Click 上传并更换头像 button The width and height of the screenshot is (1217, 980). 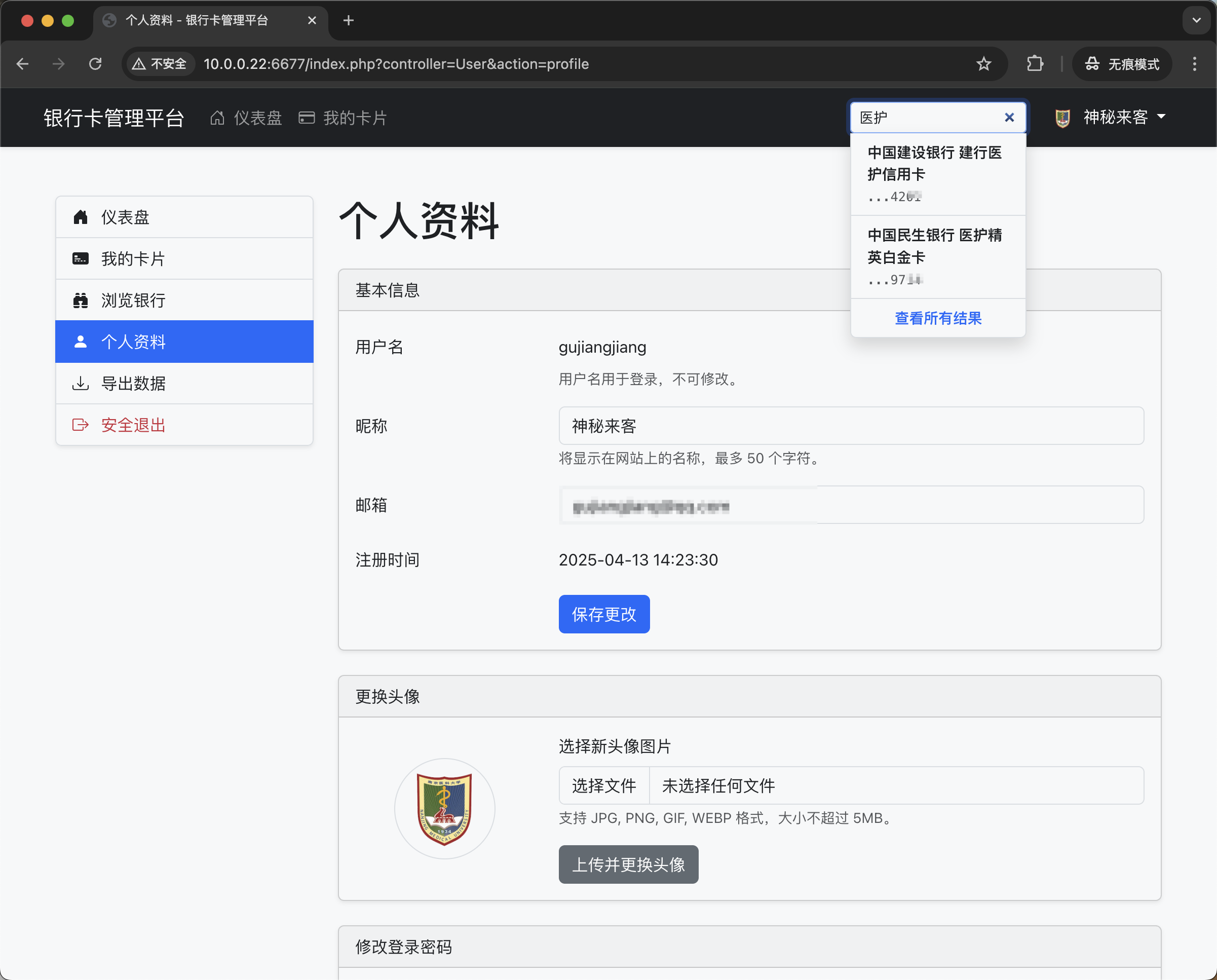point(628,864)
